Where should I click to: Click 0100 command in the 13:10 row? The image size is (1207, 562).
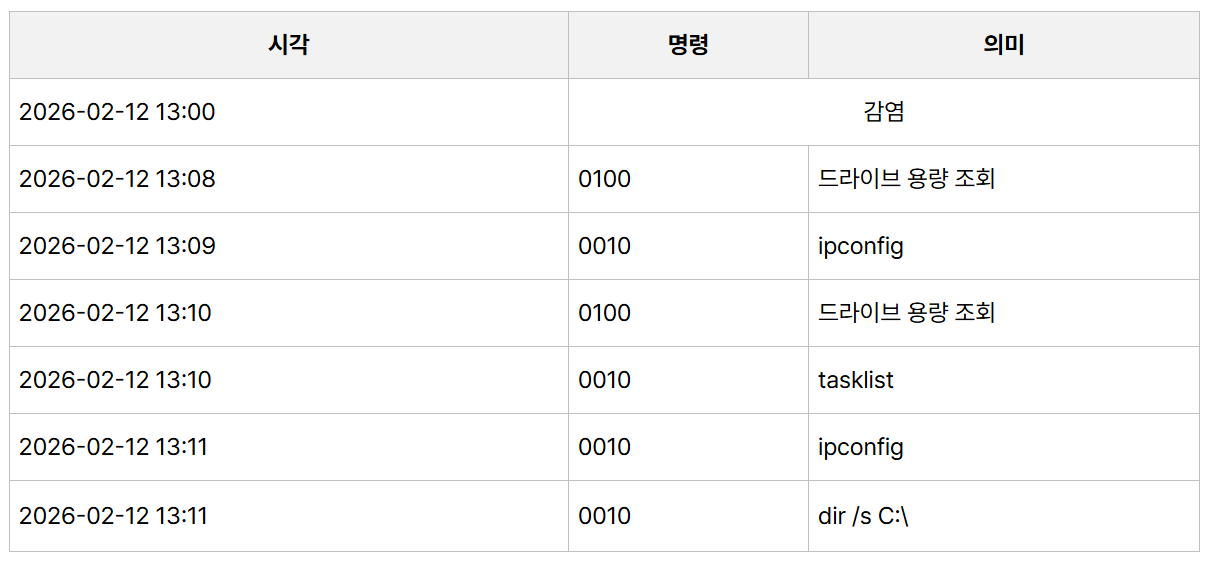(x=605, y=313)
